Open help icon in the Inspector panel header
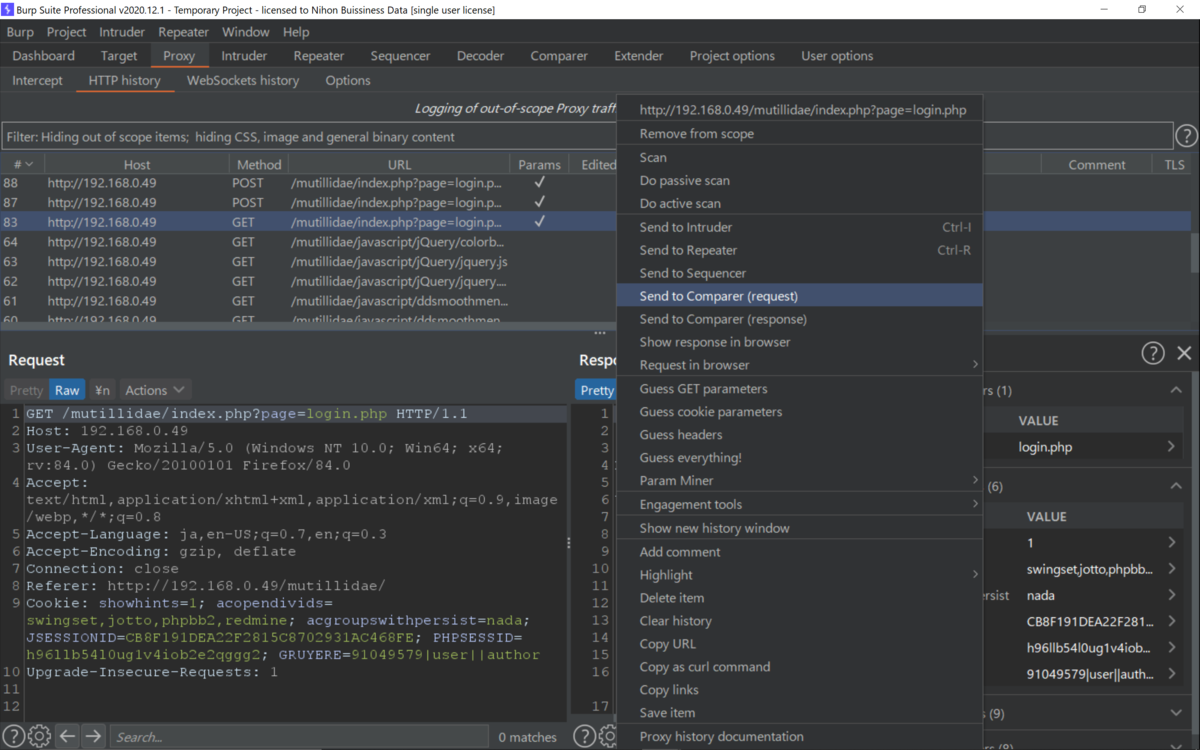The image size is (1200, 750). tap(1153, 352)
